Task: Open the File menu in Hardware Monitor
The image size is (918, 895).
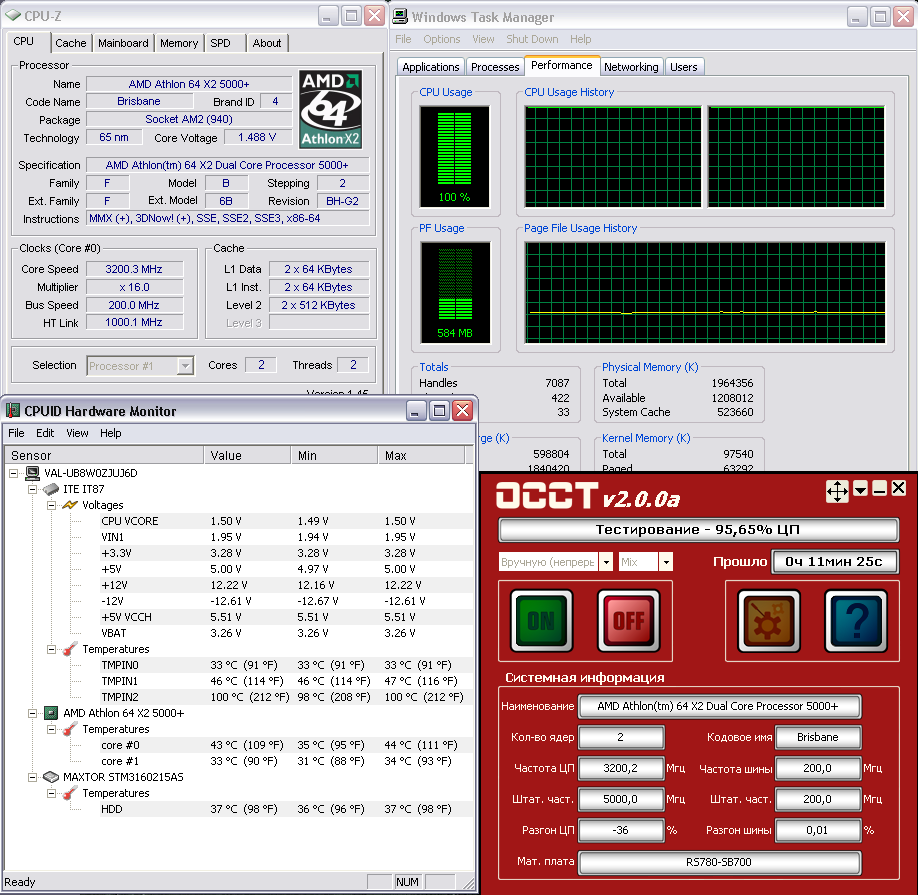Action: click(16, 433)
